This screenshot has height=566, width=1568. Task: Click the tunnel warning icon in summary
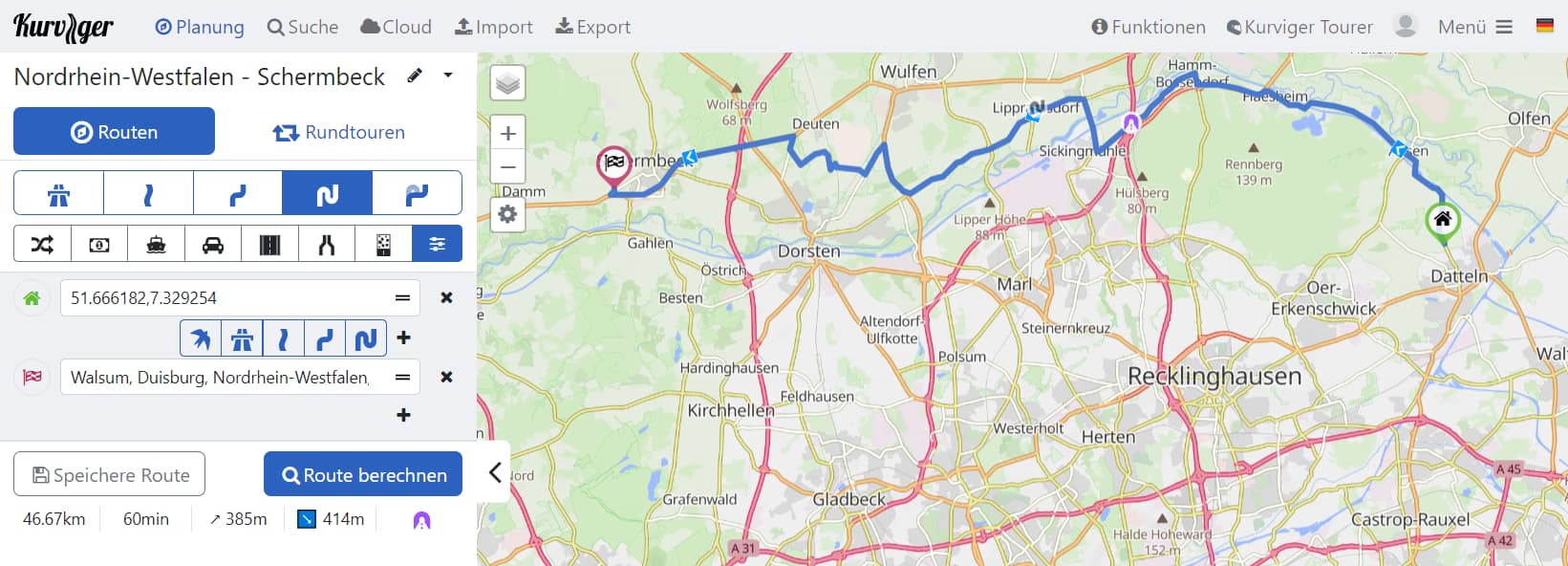421,520
